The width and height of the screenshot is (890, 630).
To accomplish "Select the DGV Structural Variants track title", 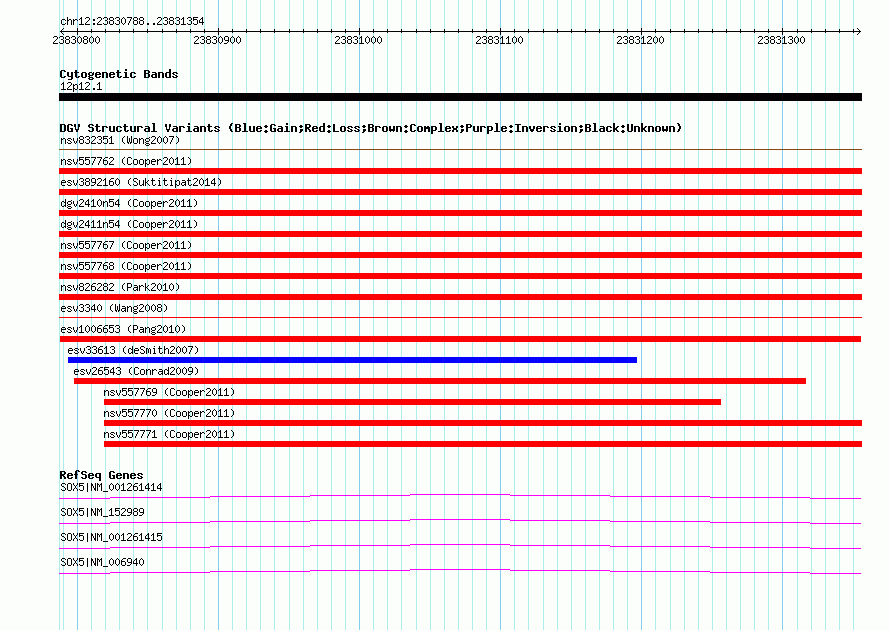I will point(371,128).
